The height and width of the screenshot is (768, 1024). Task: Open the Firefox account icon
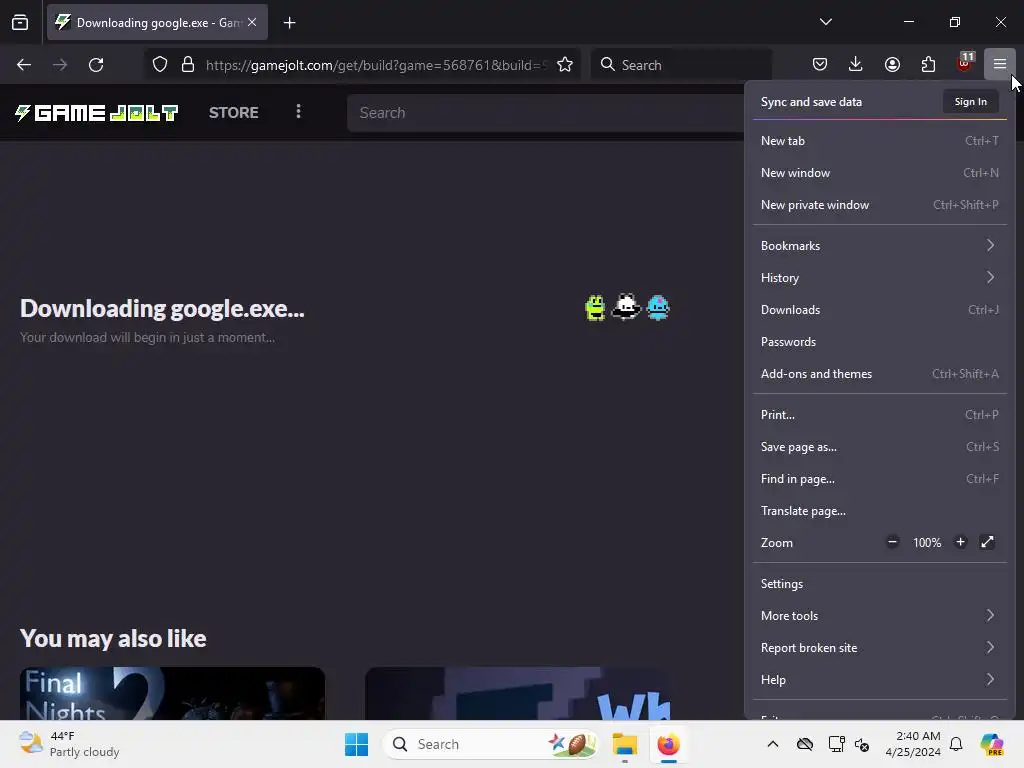[892, 64]
